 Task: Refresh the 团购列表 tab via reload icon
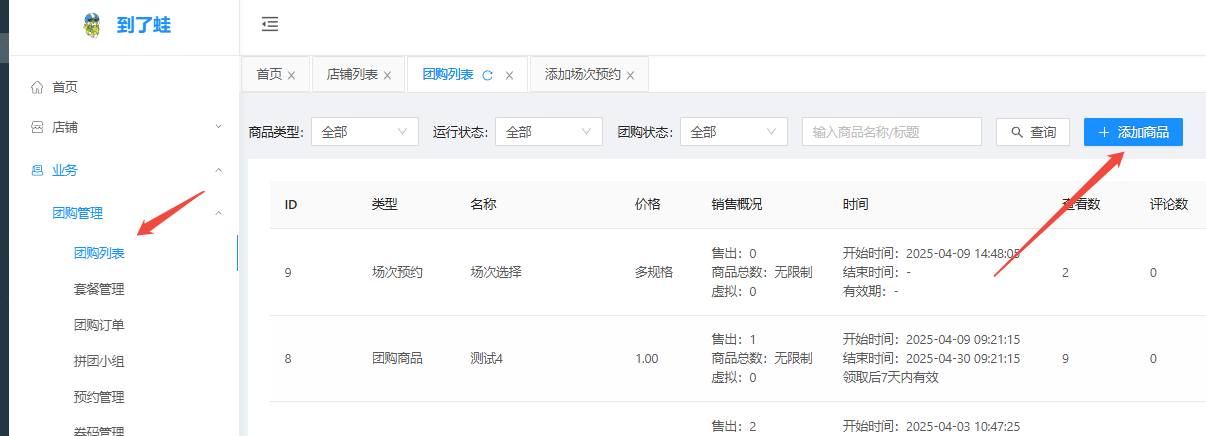(x=488, y=75)
